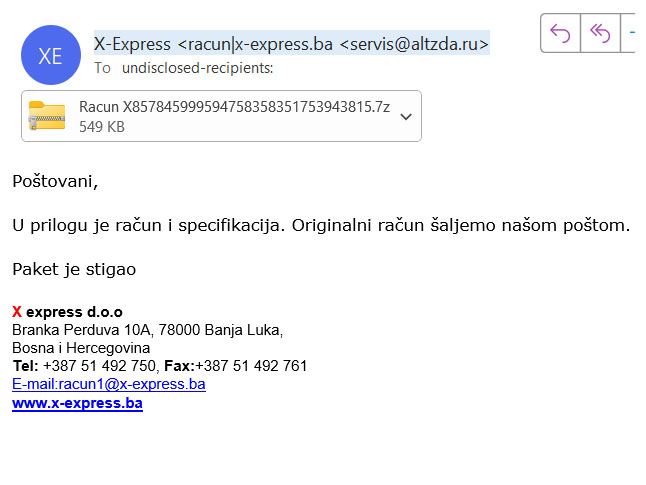646x485 pixels.
Task: Click the zip folder attachment icon
Action: tap(47, 116)
